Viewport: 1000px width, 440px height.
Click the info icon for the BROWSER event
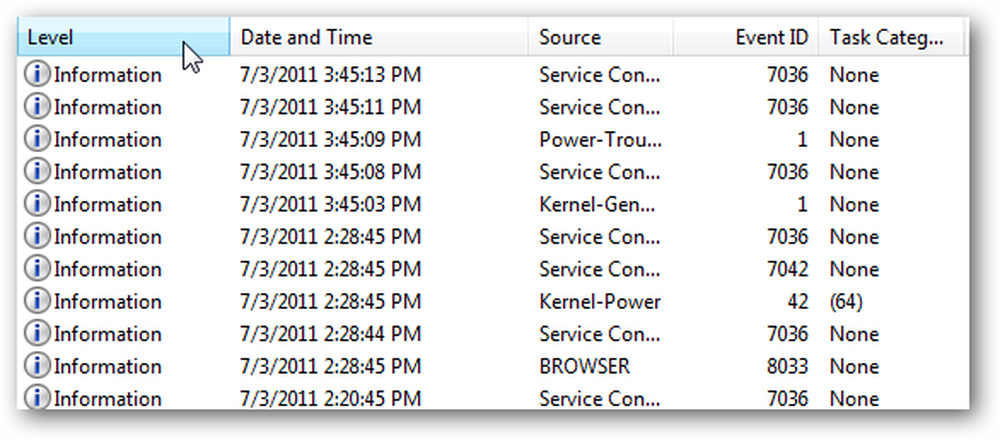[37, 367]
